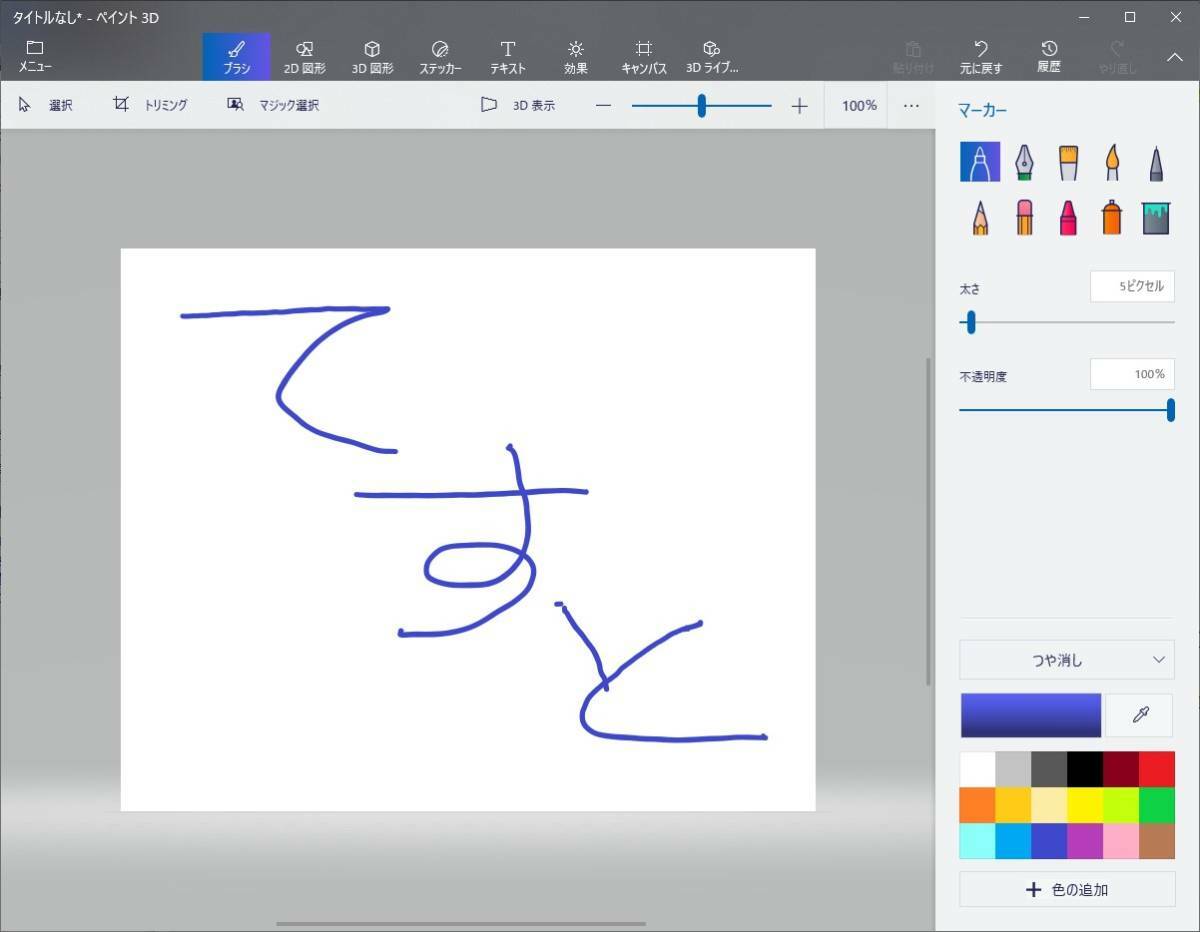Image resolution: width=1200 pixels, height=932 pixels.
Task: Click the 不透明度 opacity value field
Action: pos(1132,374)
